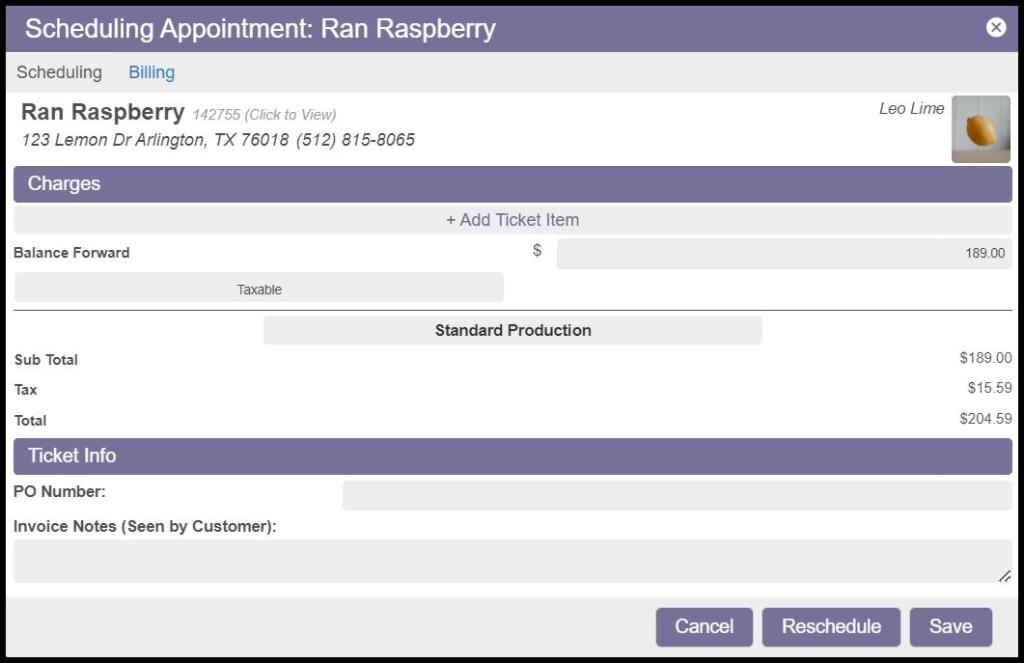Click customer name Ran Raspberry
This screenshot has height=663, width=1024.
[102, 112]
